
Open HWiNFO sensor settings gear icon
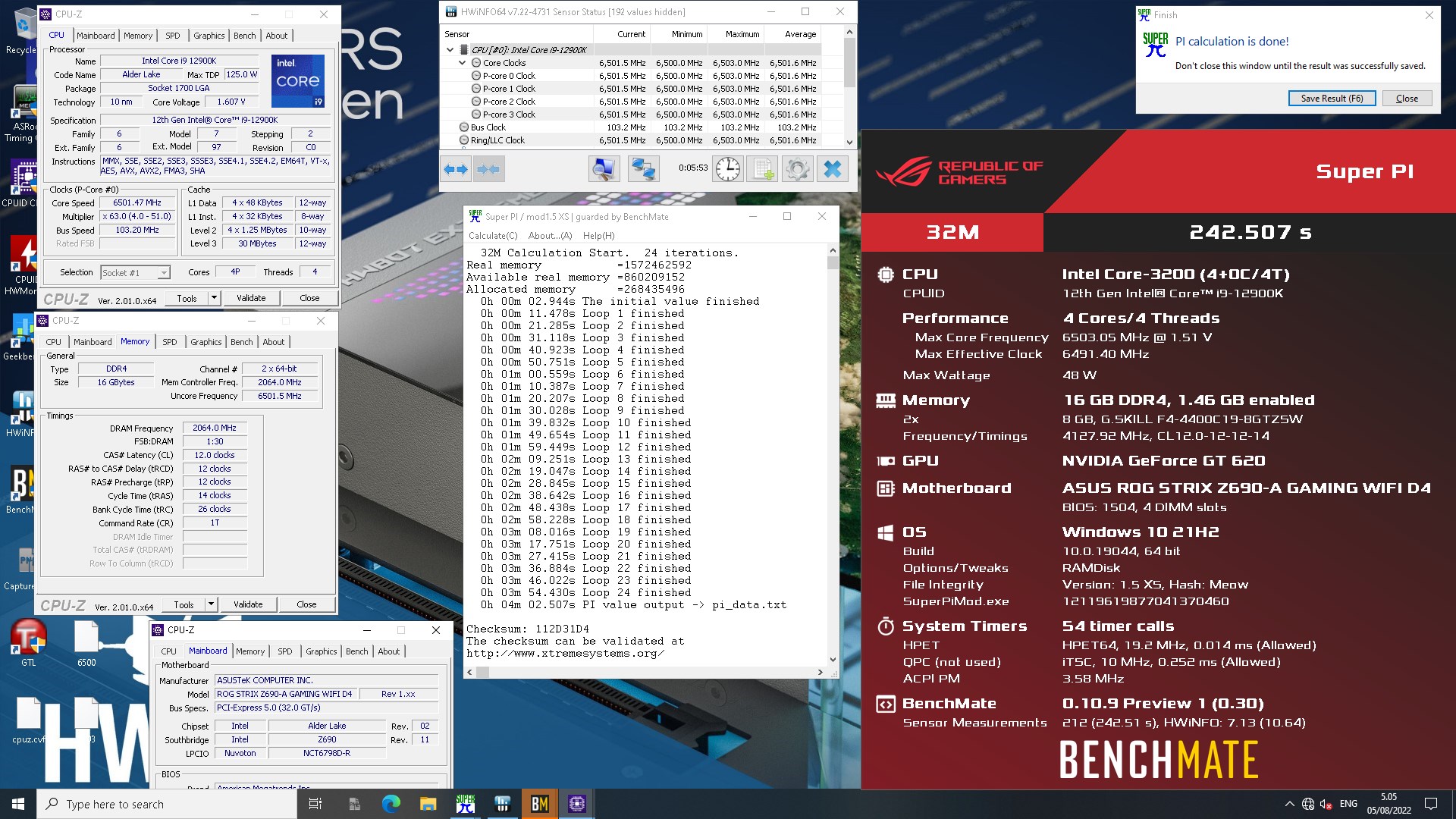pos(797,169)
